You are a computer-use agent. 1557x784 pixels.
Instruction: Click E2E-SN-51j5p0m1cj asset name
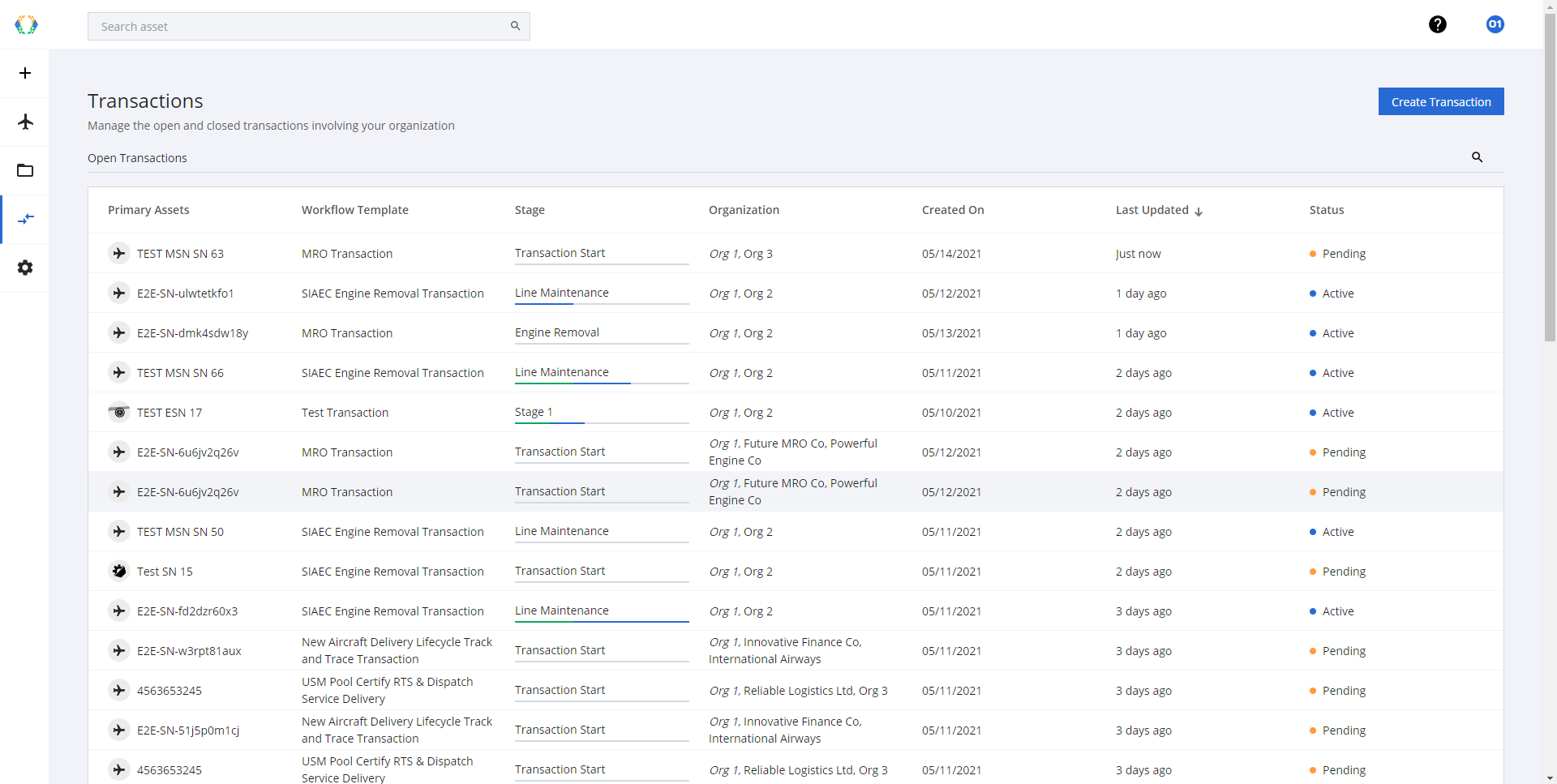coord(188,730)
